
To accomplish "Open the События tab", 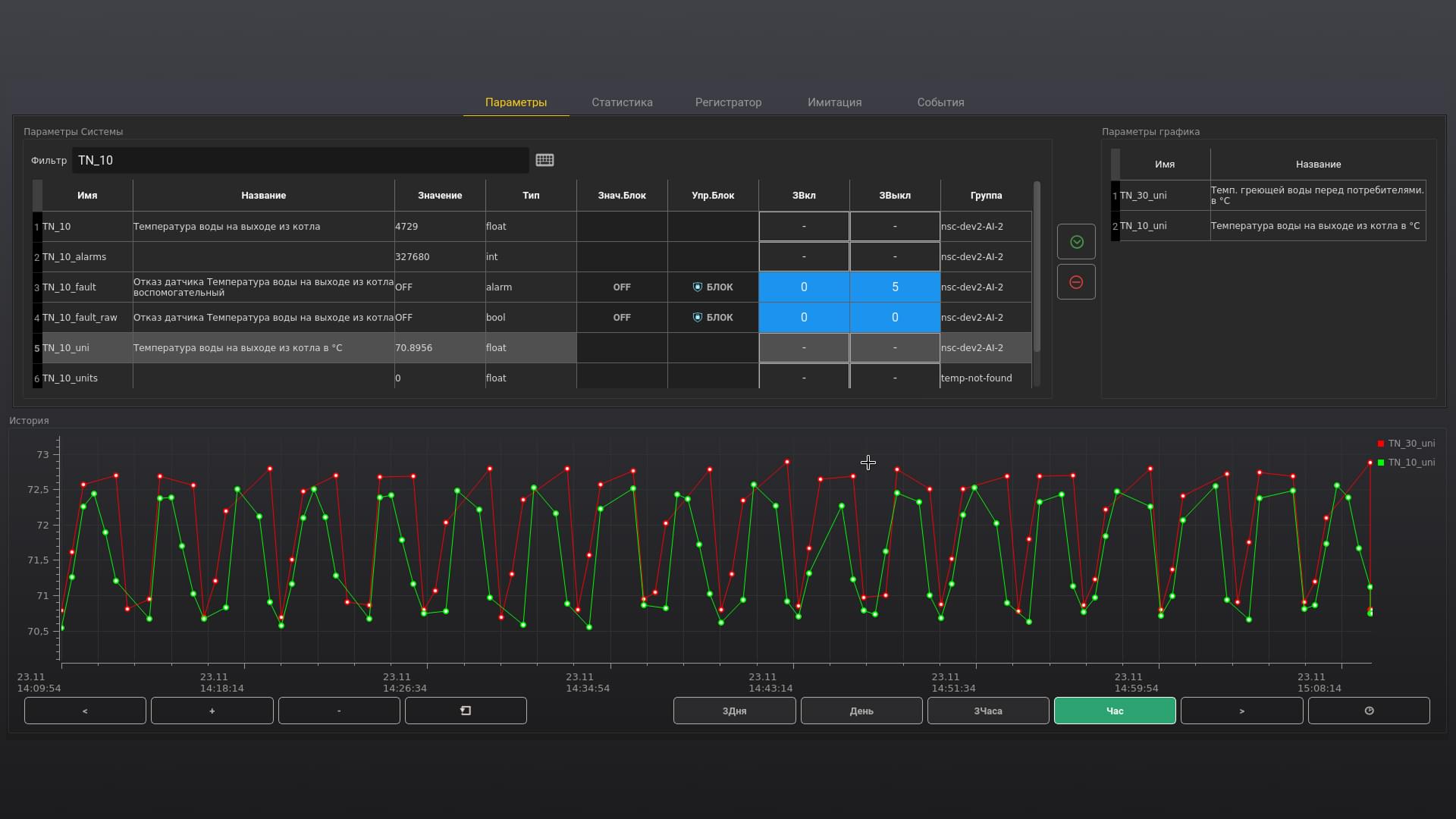I will pos(940,102).
